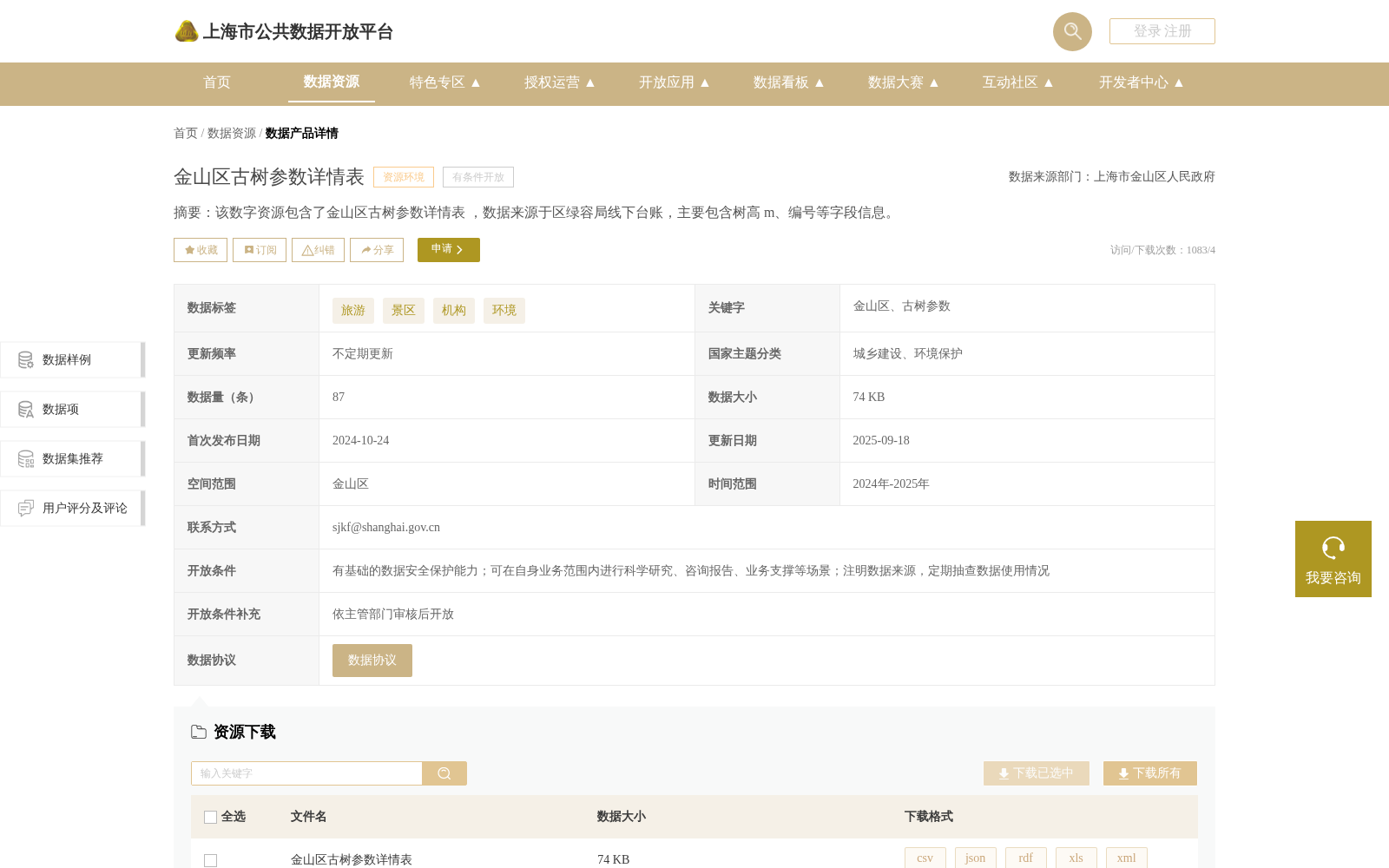Click the 收藏 star button
Screen dimensions: 1389x868
coord(201,250)
